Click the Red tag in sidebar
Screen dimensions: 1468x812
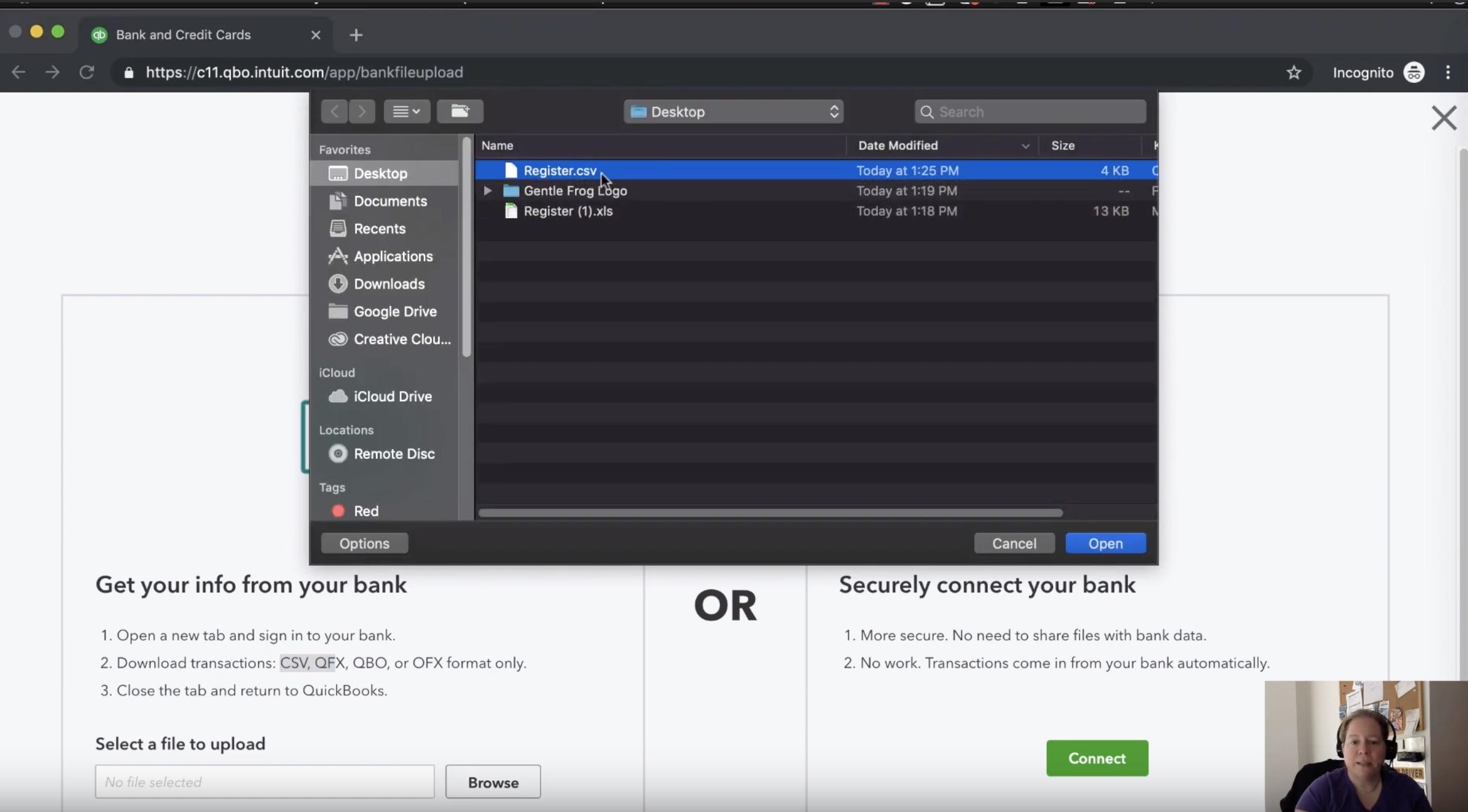coord(366,511)
